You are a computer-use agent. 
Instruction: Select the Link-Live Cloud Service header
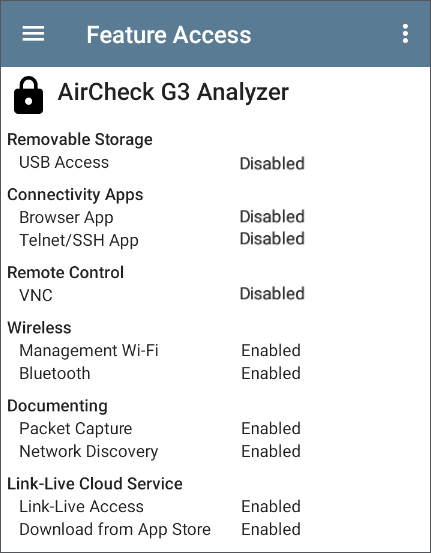pyautogui.click(x=95, y=484)
